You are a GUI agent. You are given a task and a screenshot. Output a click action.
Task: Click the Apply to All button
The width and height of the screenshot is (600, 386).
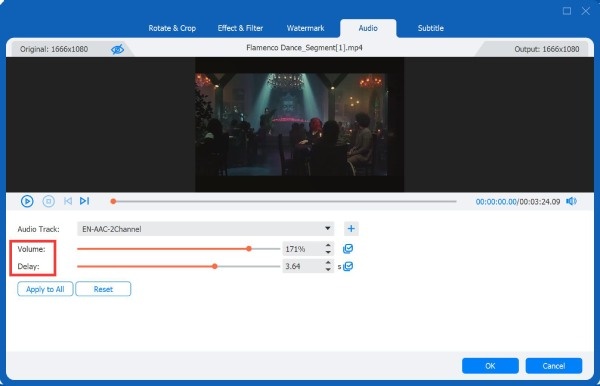tap(45, 289)
